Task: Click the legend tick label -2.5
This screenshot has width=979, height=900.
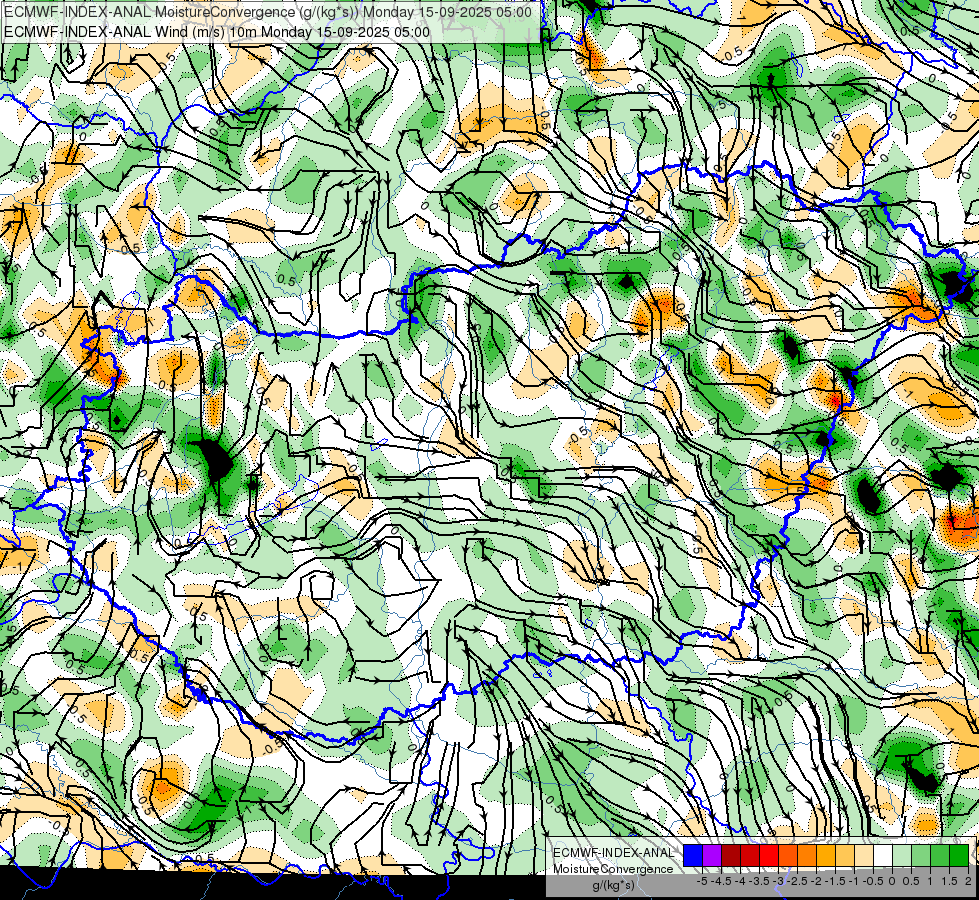Action: [797, 881]
